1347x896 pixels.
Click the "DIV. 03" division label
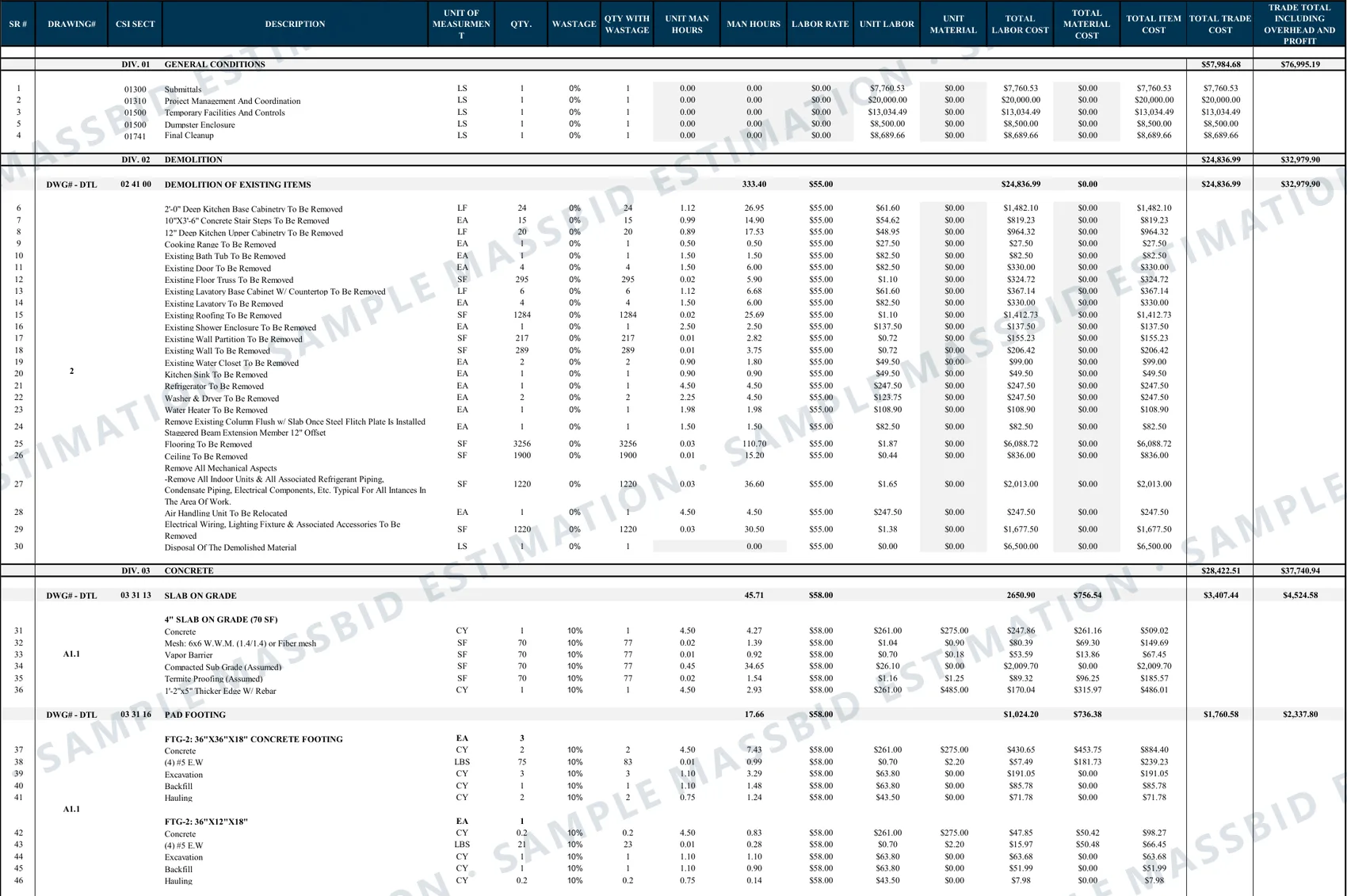point(135,570)
